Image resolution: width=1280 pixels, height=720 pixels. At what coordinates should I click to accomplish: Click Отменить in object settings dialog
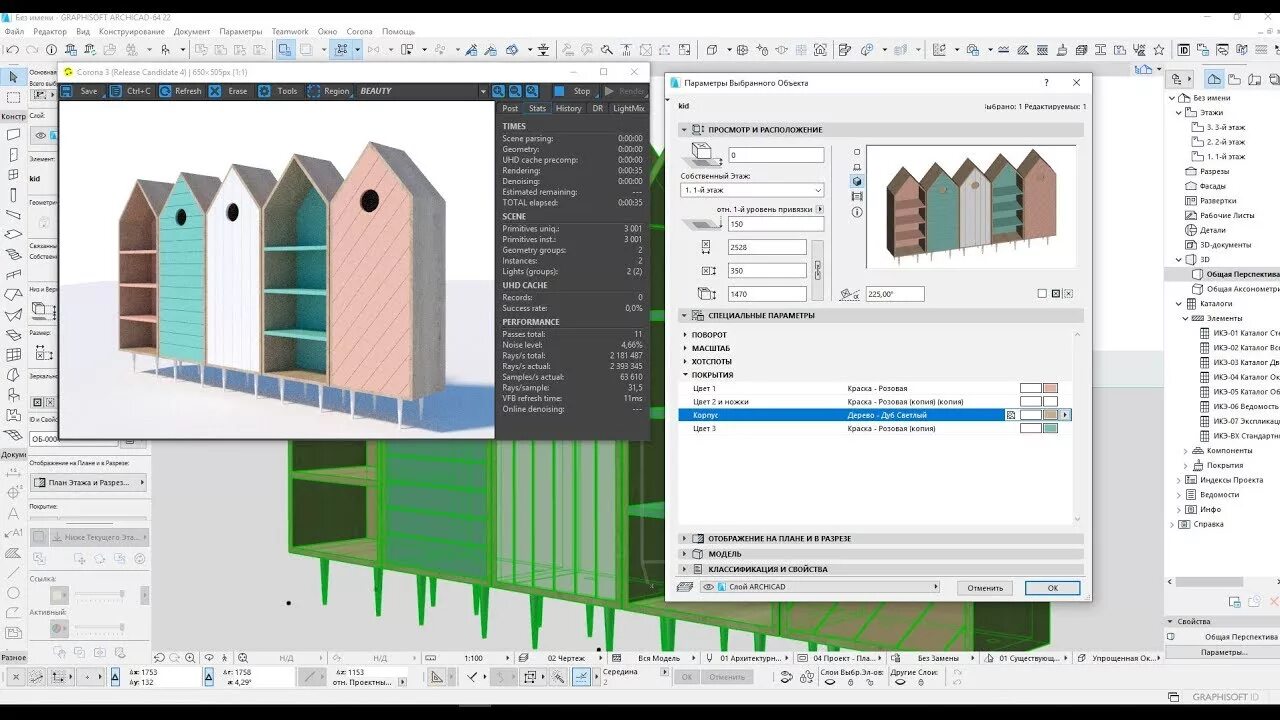(985, 588)
